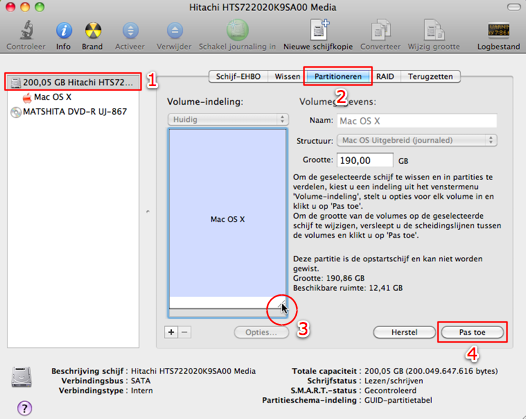Click the Controleer microscope icon
Image resolution: width=526 pixels, height=419 pixels.
point(26,30)
